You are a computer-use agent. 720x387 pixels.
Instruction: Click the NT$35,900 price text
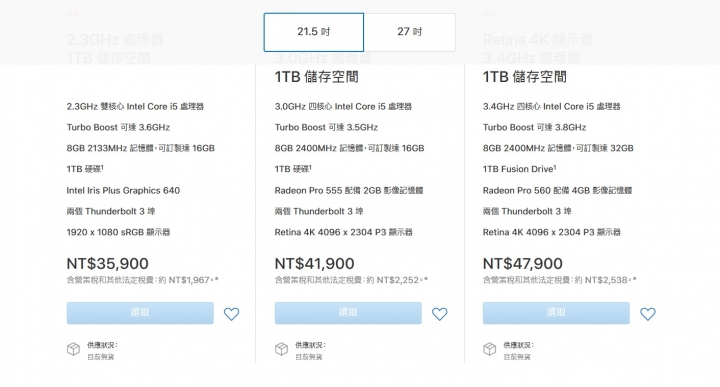pos(107,264)
